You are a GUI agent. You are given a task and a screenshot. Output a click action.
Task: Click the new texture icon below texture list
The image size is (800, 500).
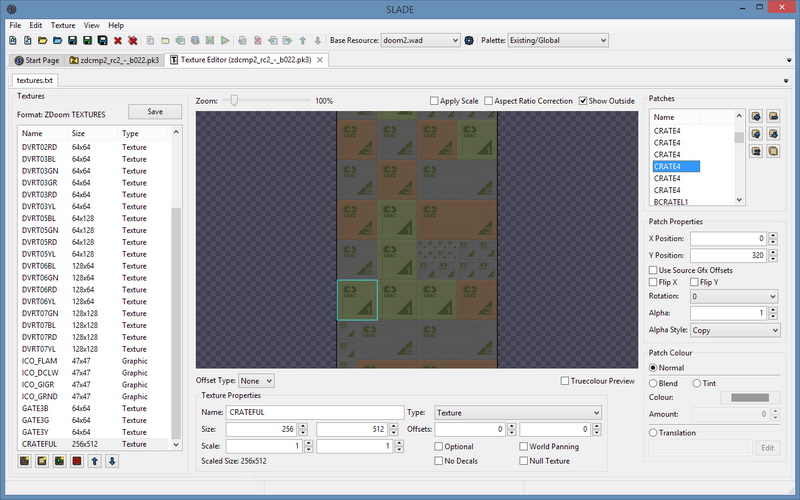pos(24,461)
